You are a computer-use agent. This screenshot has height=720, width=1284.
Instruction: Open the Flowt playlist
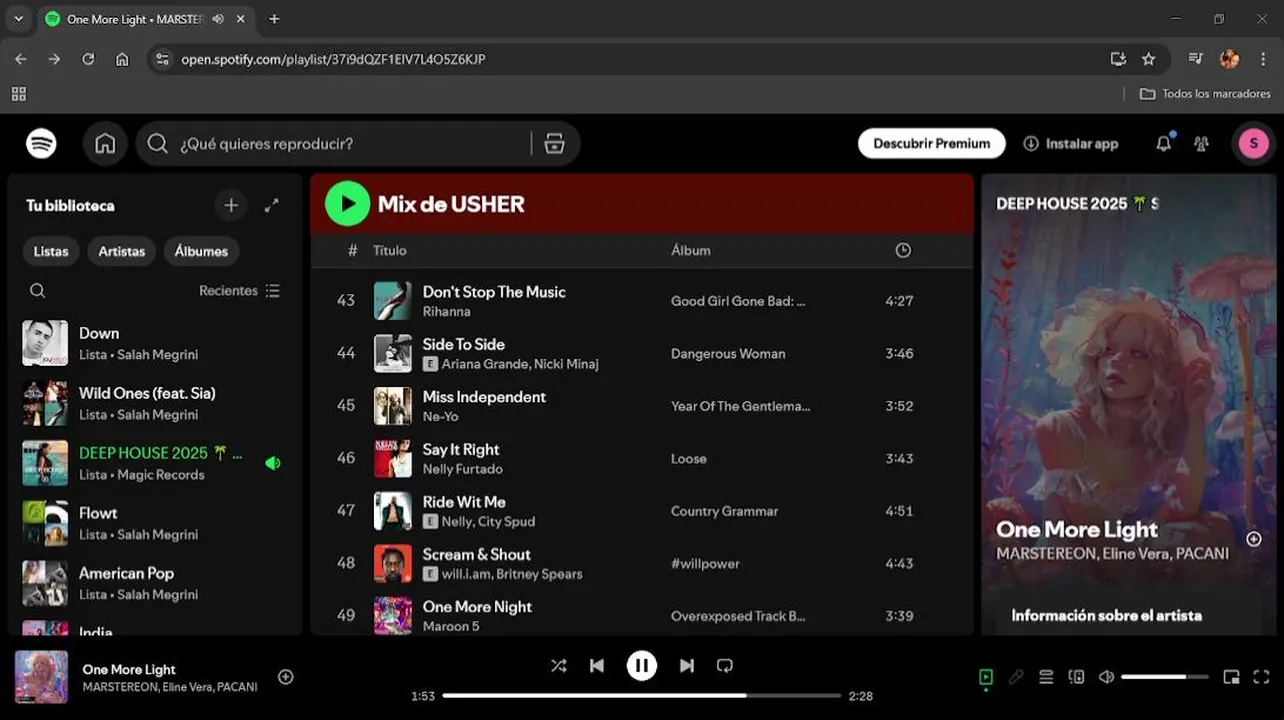[155, 523]
